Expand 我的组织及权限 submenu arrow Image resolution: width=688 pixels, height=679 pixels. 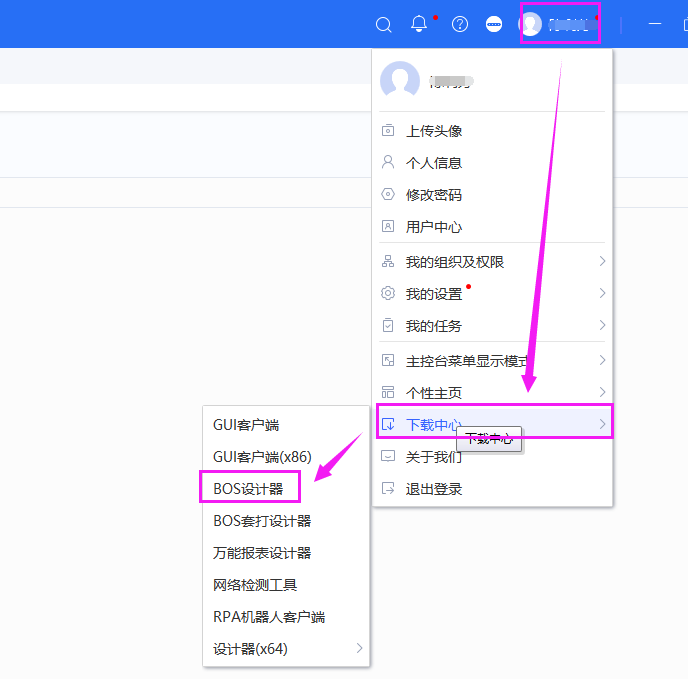602,262
